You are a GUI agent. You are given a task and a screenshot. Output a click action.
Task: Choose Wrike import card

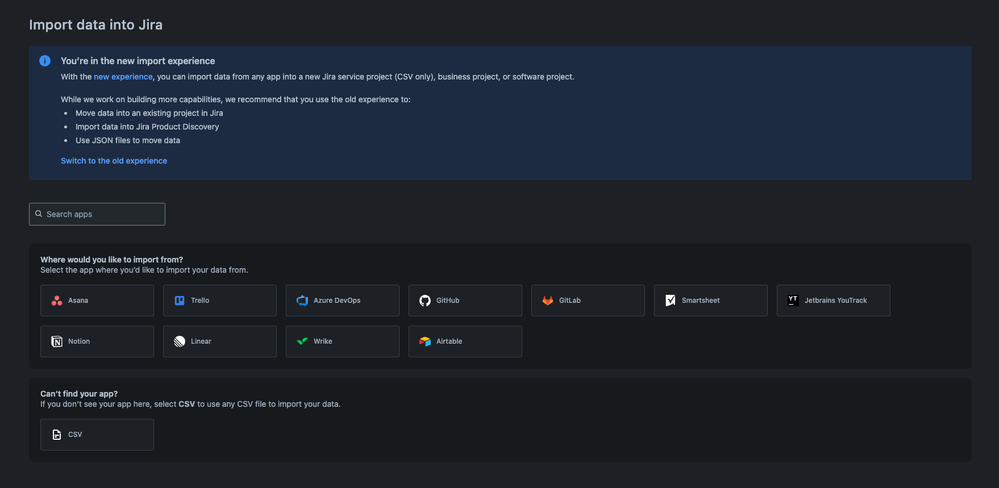343,341
